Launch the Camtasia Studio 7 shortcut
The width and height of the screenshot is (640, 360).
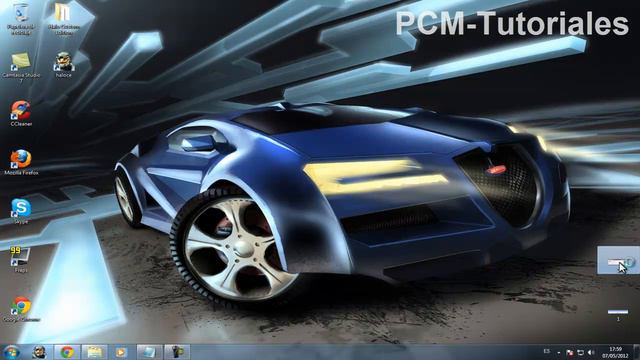[21, 67]
